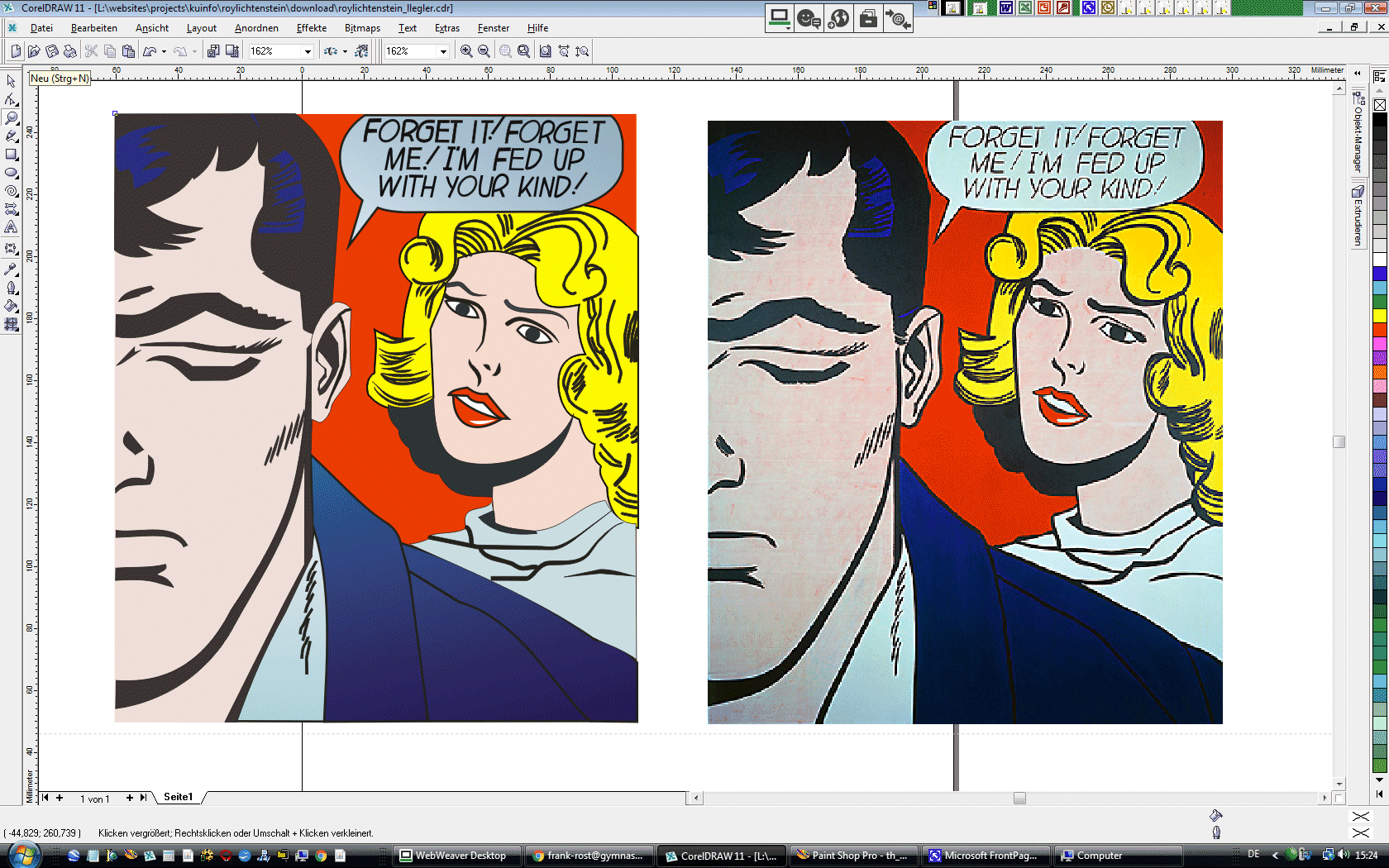This screenshot has width=1389, height=868.
Task: Click the Import toolbar icon
Action: 213,51
